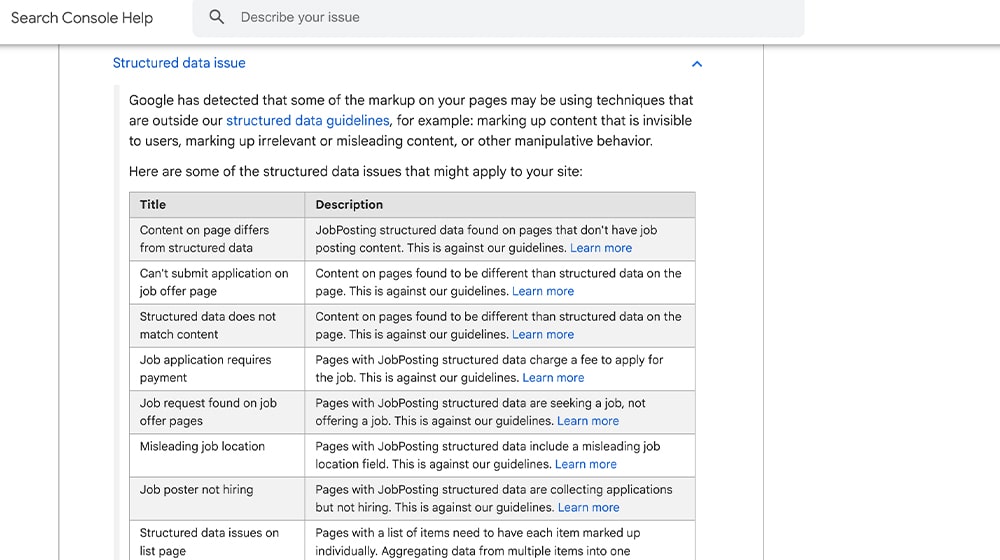This screenshot has width=1000, height=560.
Task: Click description about seeking a job, not offering
Action: tap(500, 413)
